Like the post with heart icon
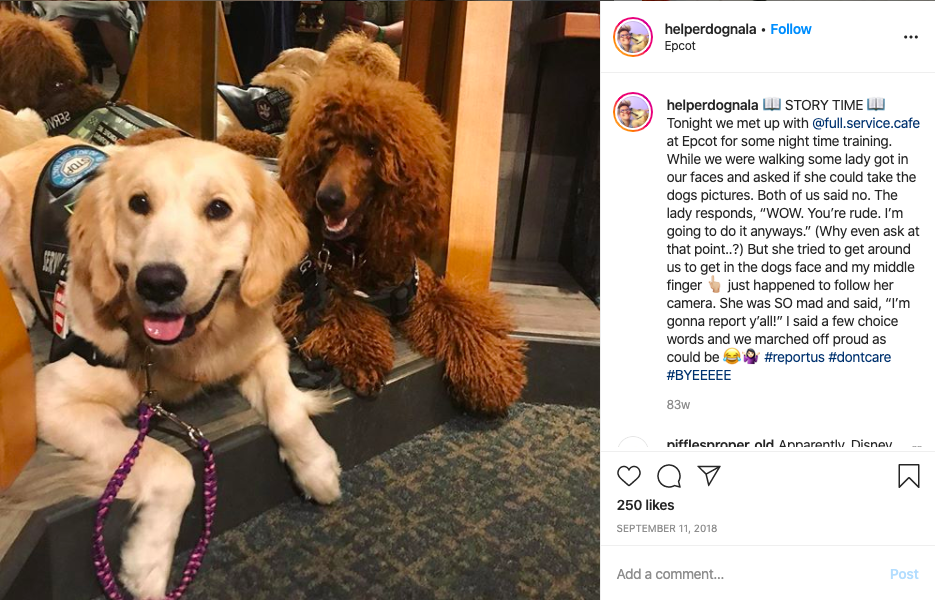Screen dimensions: 935x600 point(629,476)
